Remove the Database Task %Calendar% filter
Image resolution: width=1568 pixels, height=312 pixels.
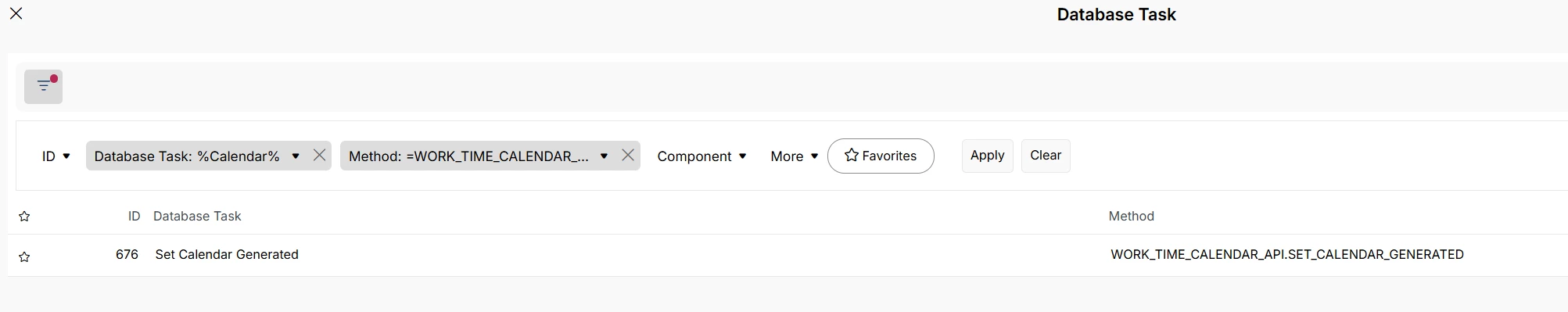point(319,156)
